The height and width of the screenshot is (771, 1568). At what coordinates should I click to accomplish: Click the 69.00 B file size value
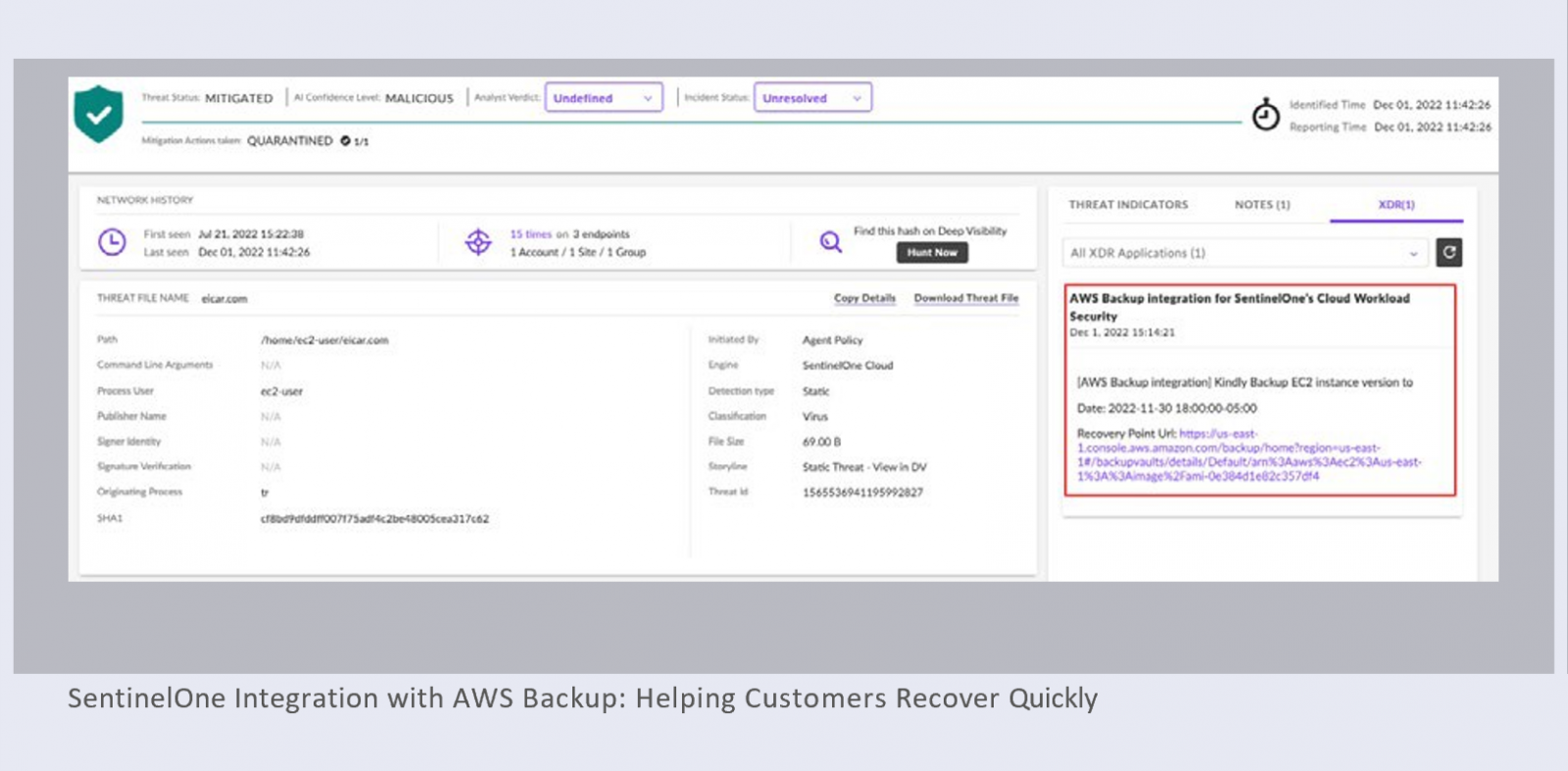(821, 442)
